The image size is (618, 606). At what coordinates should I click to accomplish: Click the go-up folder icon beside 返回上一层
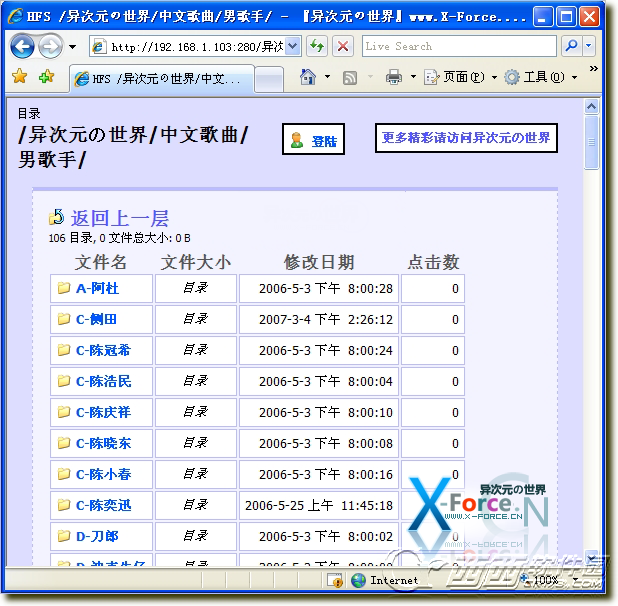click(56, 217)
